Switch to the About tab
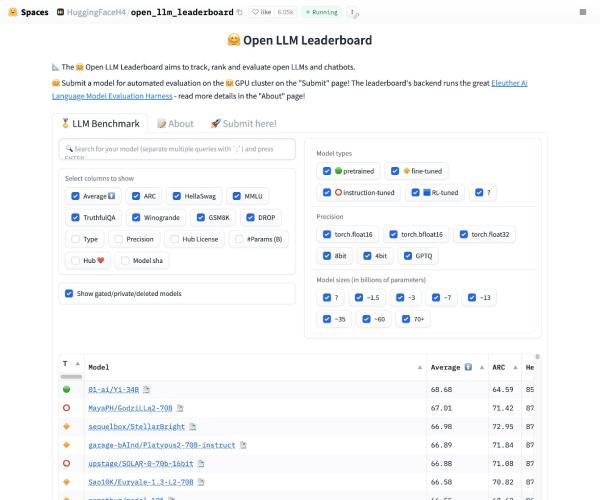This screenshot has height=500, width=600. (175, 123)
